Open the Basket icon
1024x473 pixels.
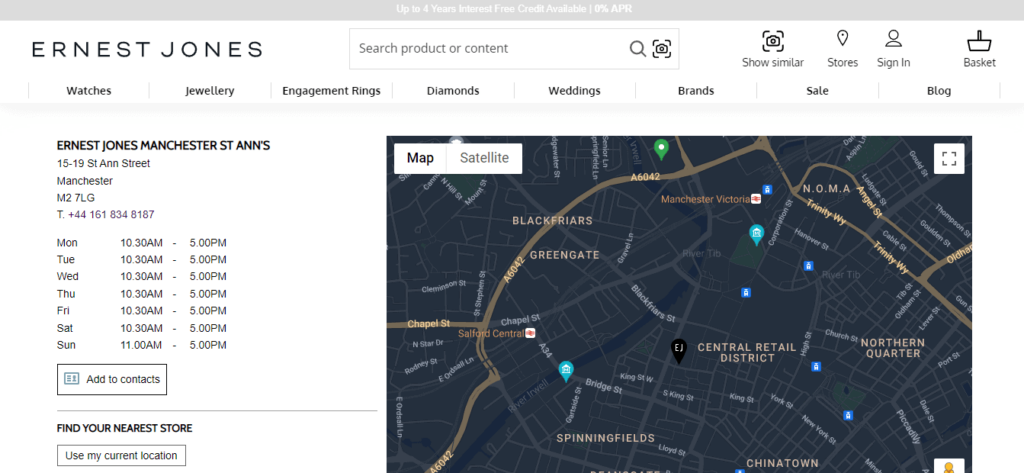[979, 41]
